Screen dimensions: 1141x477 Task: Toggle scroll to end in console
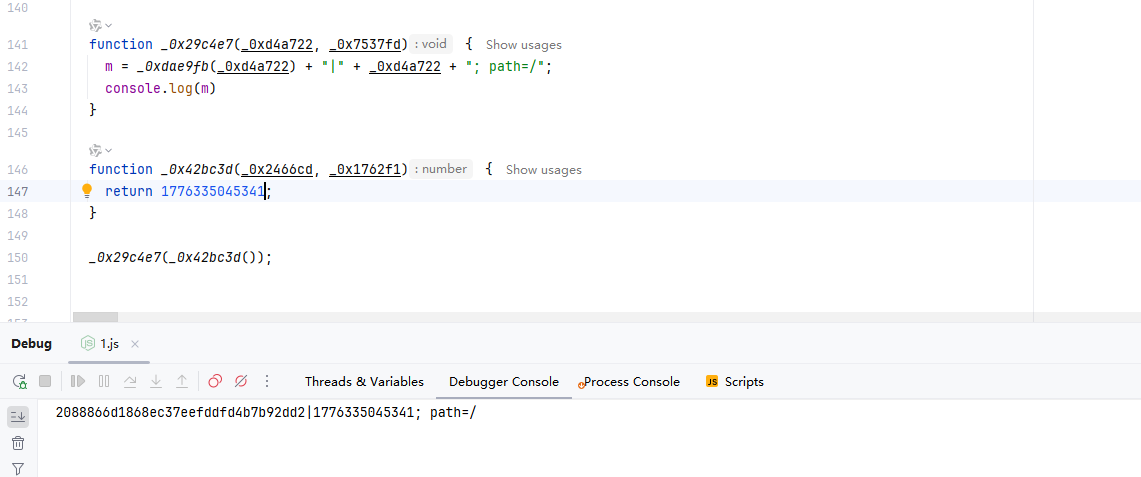18,417
